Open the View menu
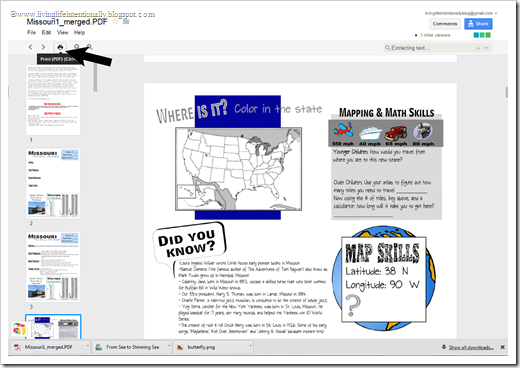The image size is (520, 368). click(x=62, y=32)
